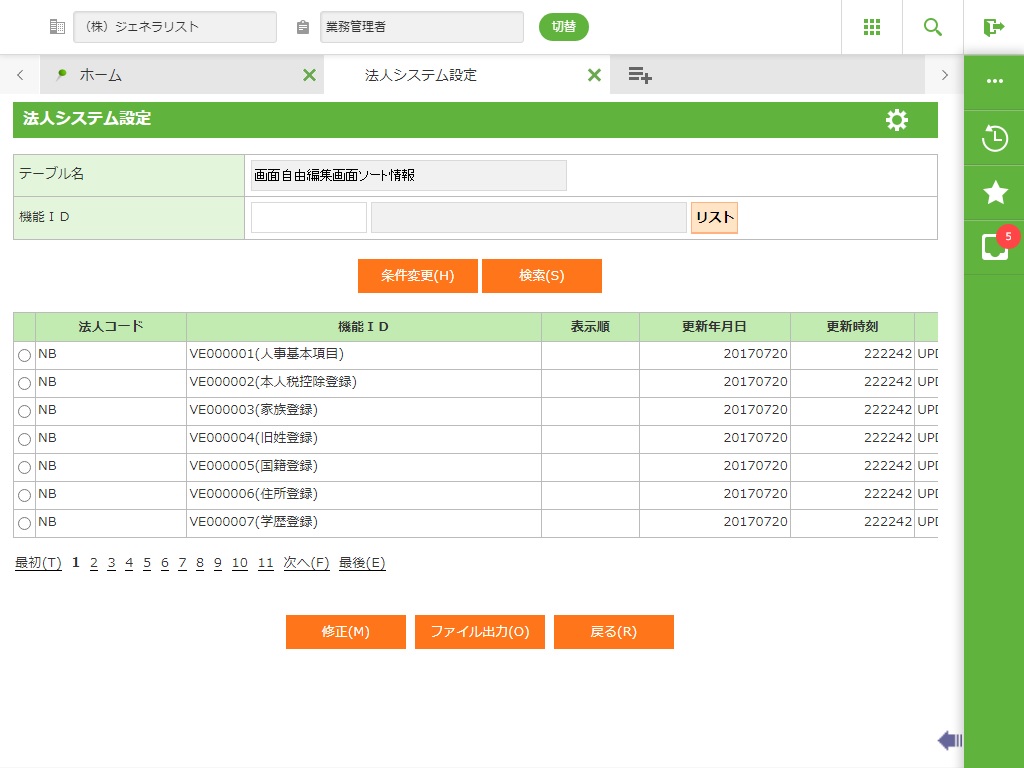Select radio button for VE000007 学歴登録 row
1024x768 pixels.
[24, 523]
